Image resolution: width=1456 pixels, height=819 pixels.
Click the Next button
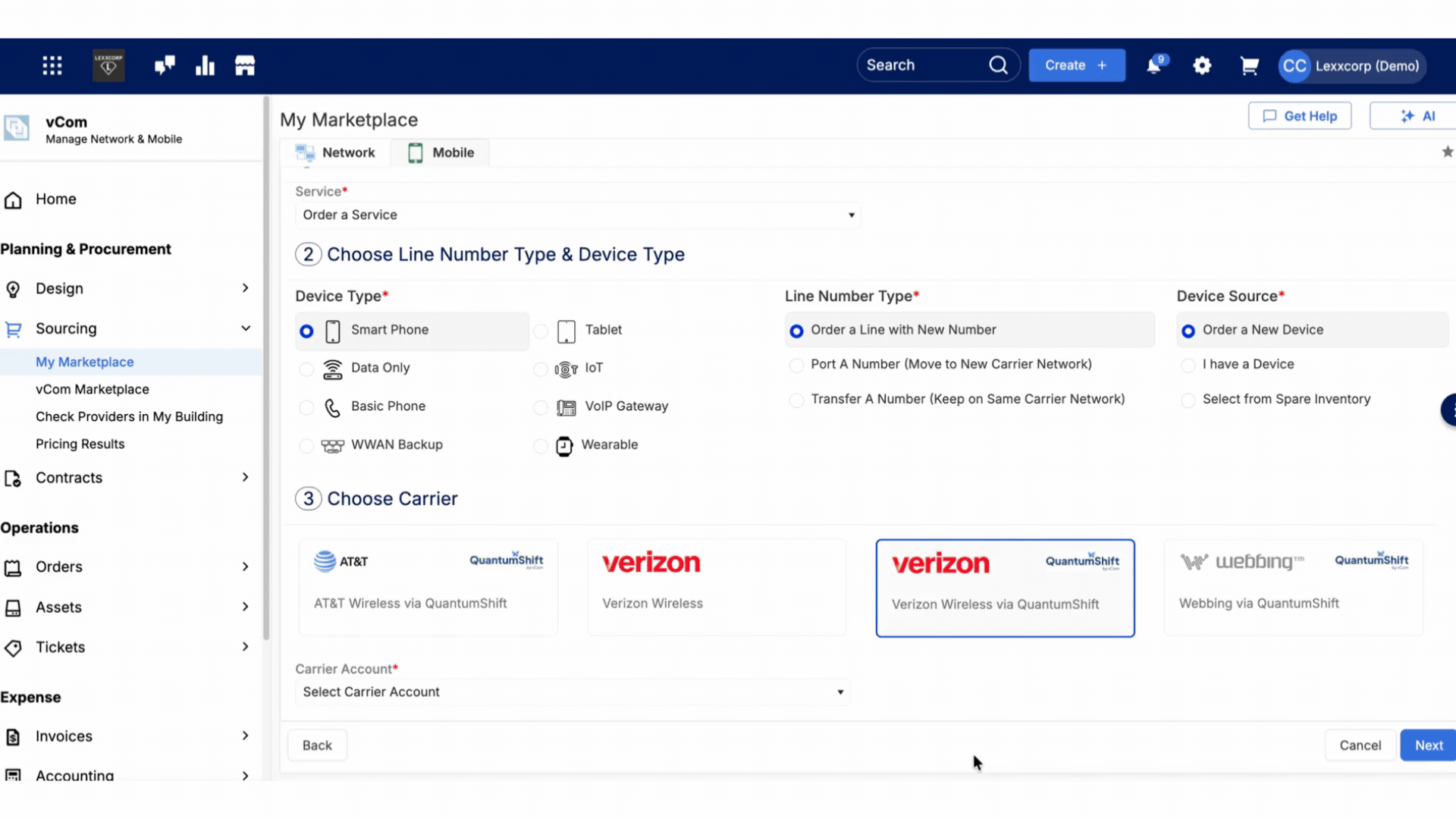tap(1429, 745)
